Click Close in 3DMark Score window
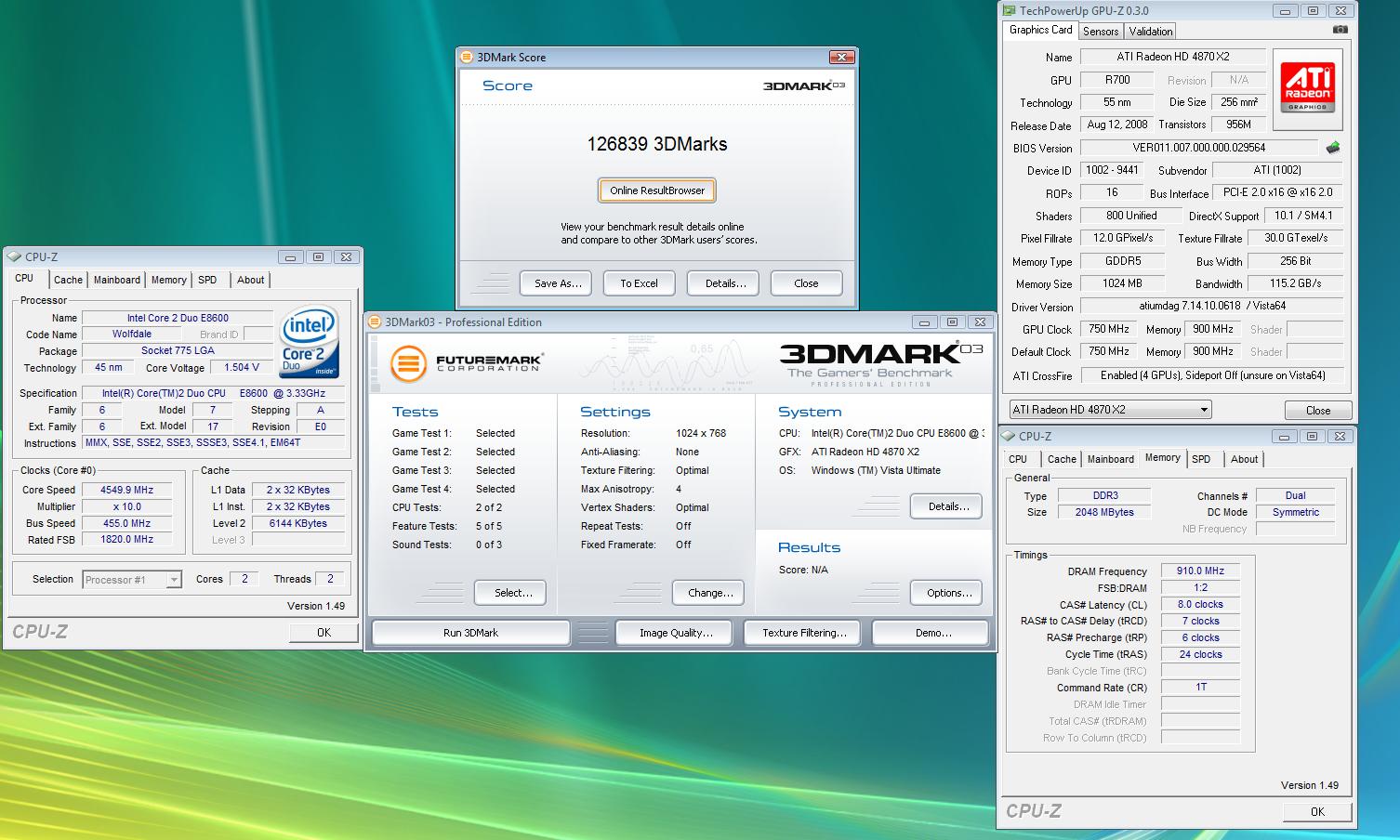This screenshot has height=840, width=1400. (x=806, y=283)
